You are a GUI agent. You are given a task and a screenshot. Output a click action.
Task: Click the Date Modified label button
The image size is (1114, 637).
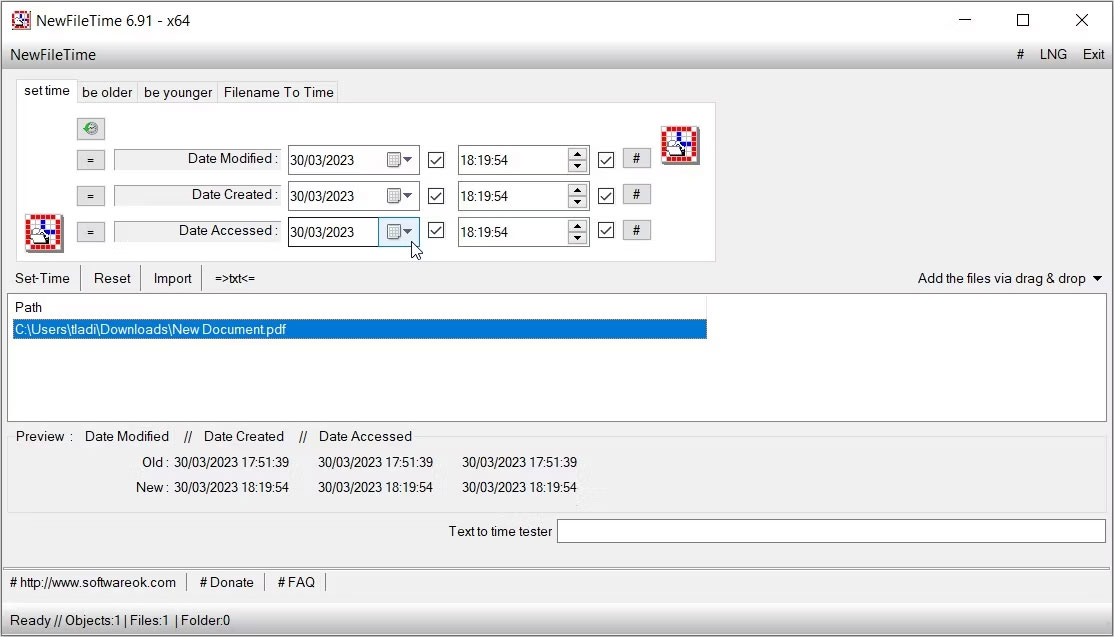[198, 159]
